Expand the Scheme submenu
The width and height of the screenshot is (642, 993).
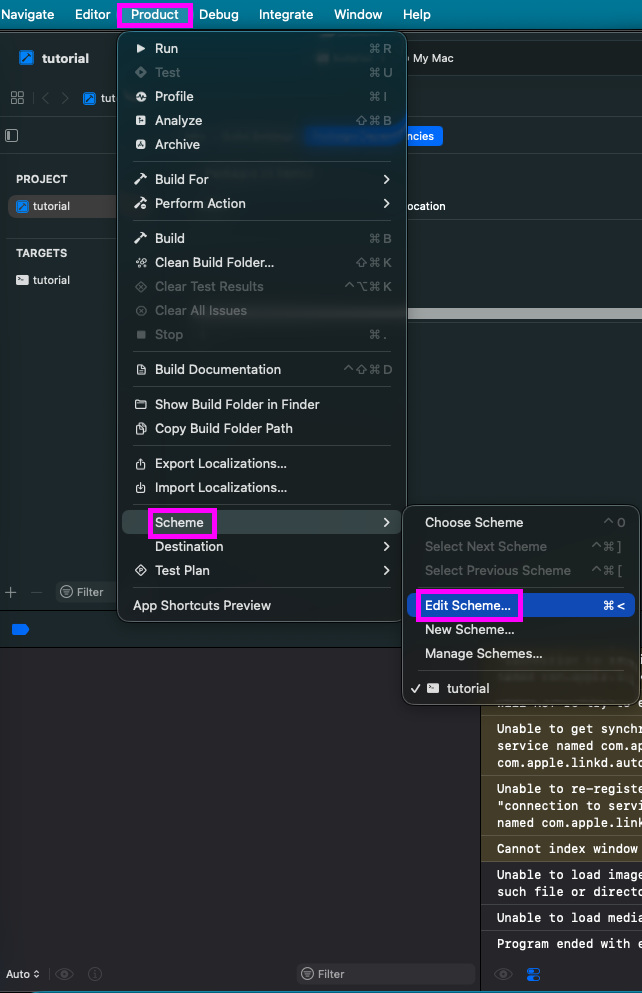pos(262,522)
